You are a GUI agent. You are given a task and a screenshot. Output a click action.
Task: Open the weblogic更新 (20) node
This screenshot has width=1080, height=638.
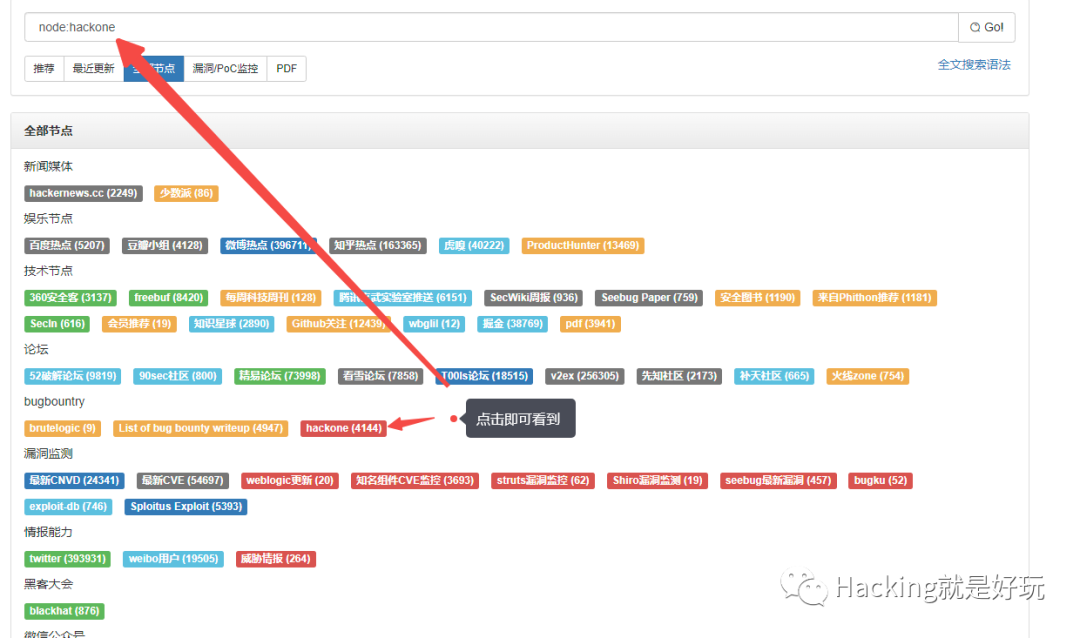pos(290,481)
